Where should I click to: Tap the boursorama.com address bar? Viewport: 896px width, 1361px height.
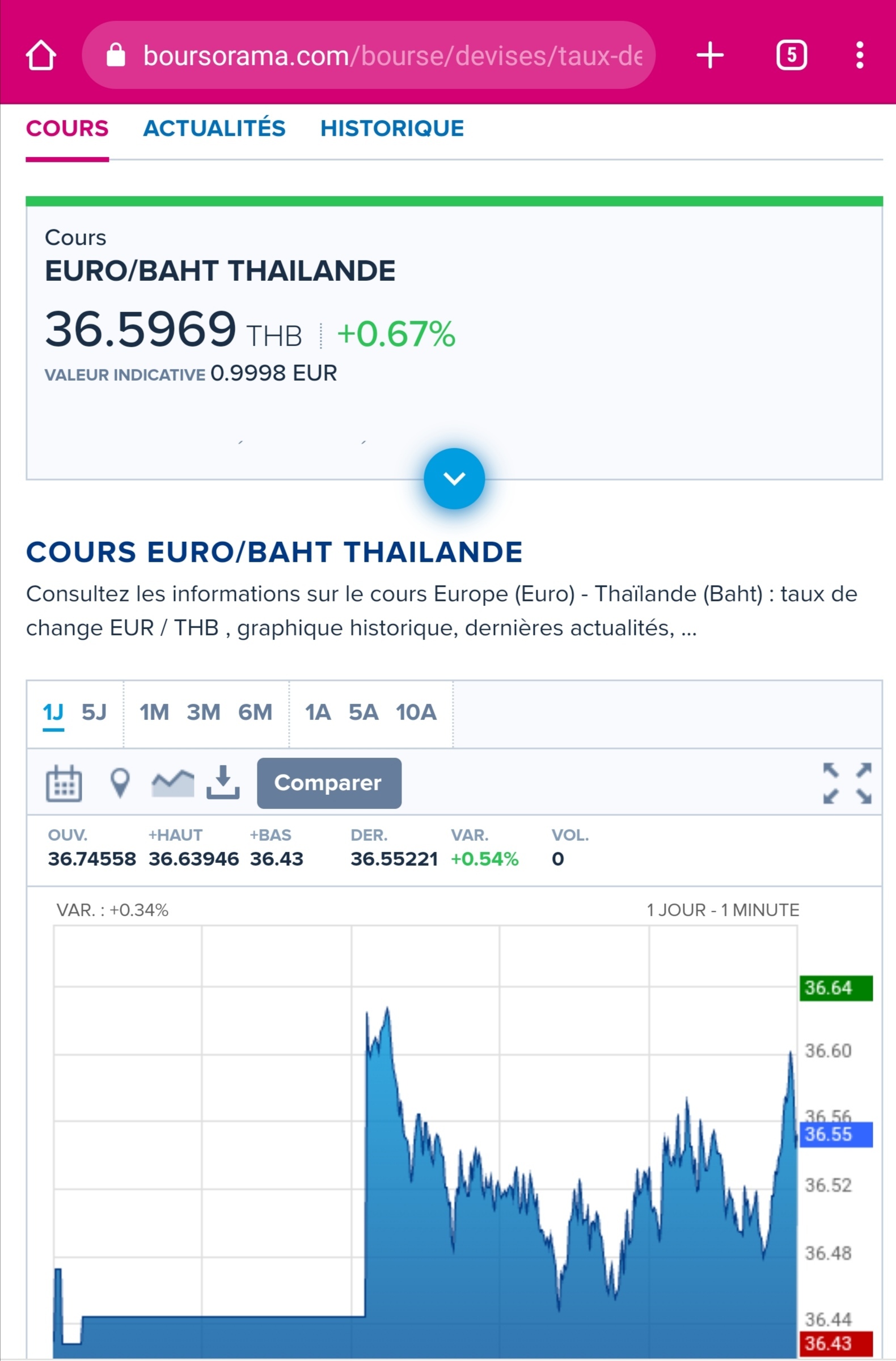coord(392,56)
